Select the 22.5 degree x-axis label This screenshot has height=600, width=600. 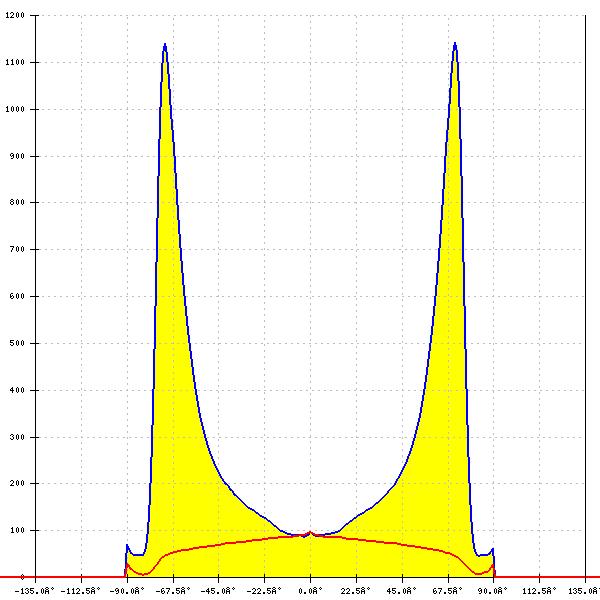356,590
